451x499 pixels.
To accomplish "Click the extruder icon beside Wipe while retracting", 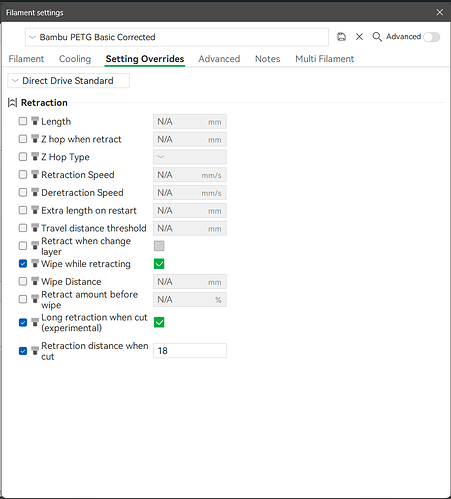I will pos(35,263).
